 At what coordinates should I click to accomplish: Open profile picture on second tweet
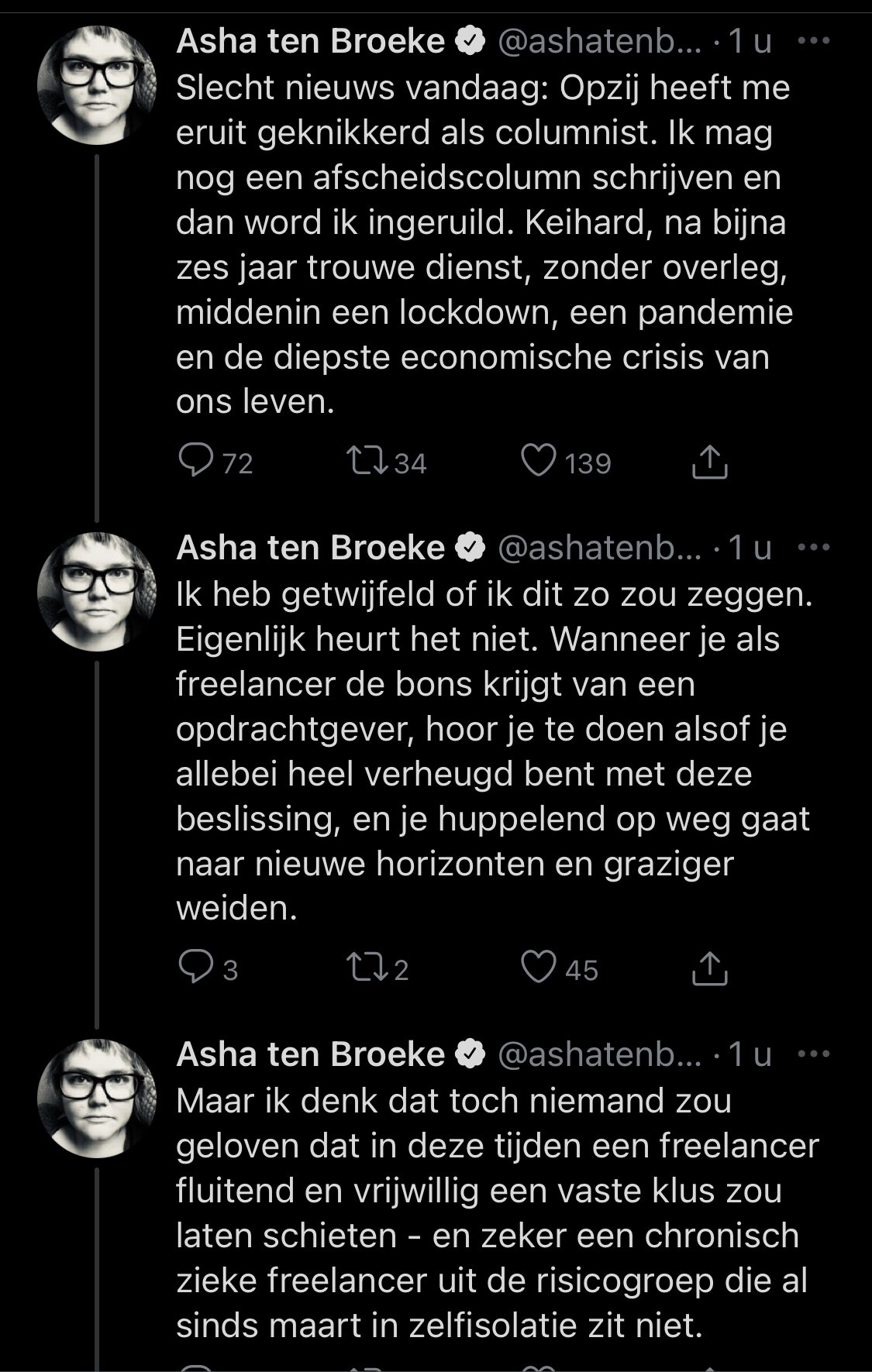pos(97,592)
